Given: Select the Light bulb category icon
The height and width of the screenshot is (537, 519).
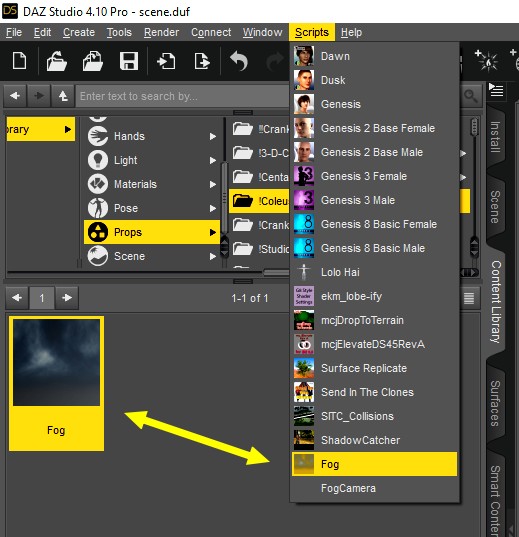Looking at the screenshot, I should click(98, 160).
